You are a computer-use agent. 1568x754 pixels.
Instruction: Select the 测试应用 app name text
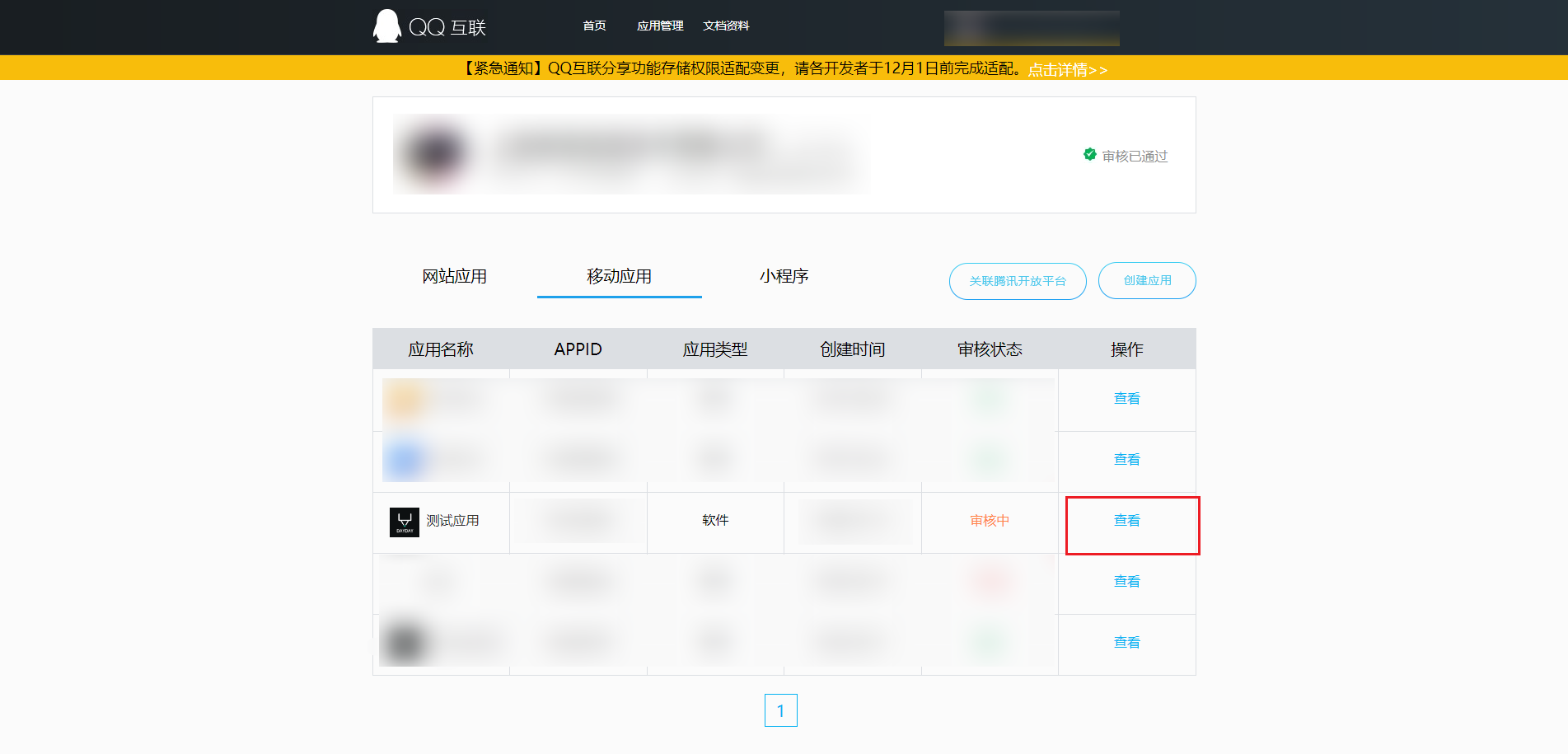click(452, 521)
